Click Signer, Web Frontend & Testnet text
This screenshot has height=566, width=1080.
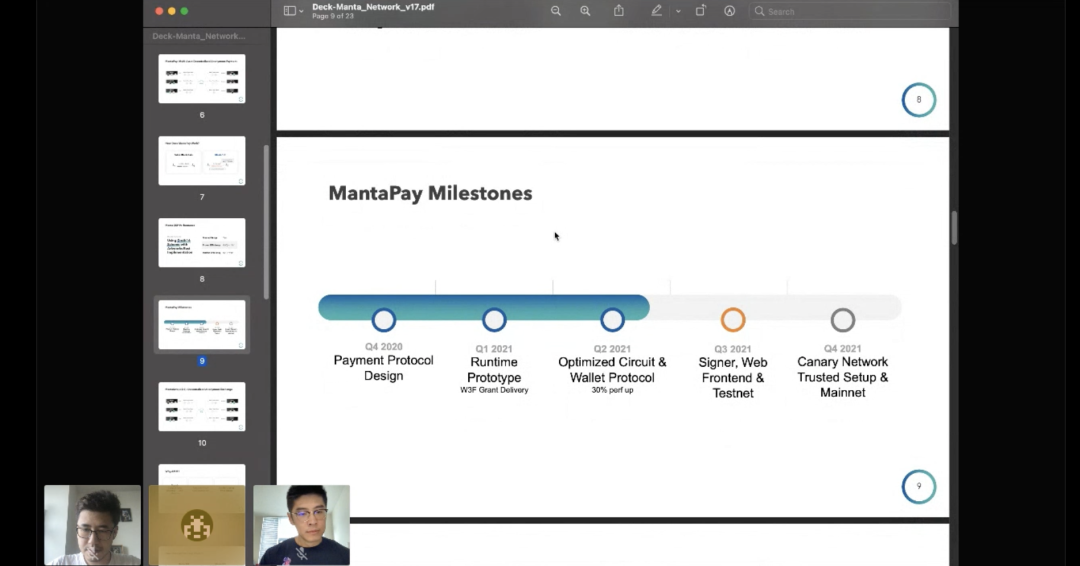coord(733,377)
